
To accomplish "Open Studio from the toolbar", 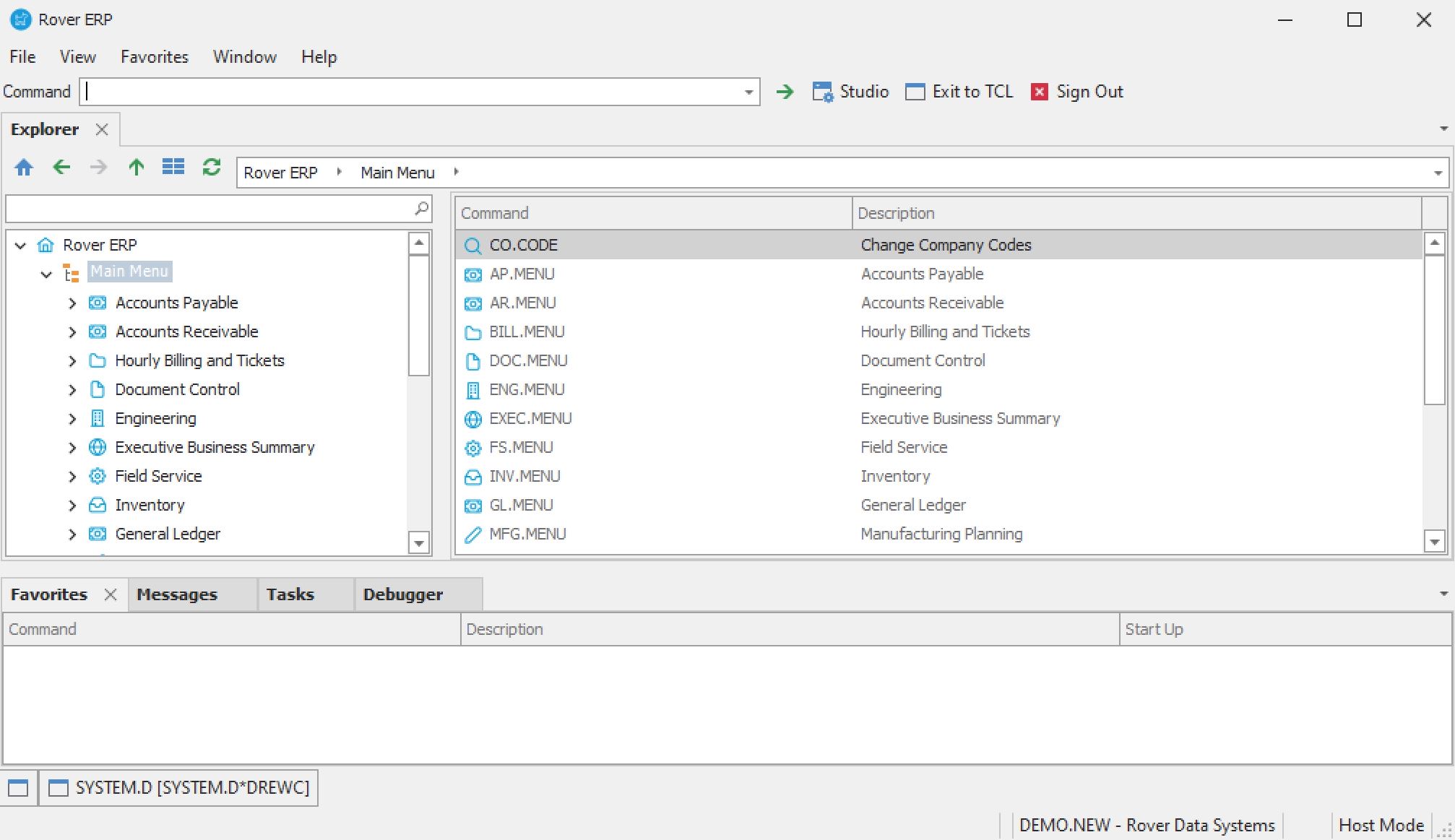I will tap(850, 92).
